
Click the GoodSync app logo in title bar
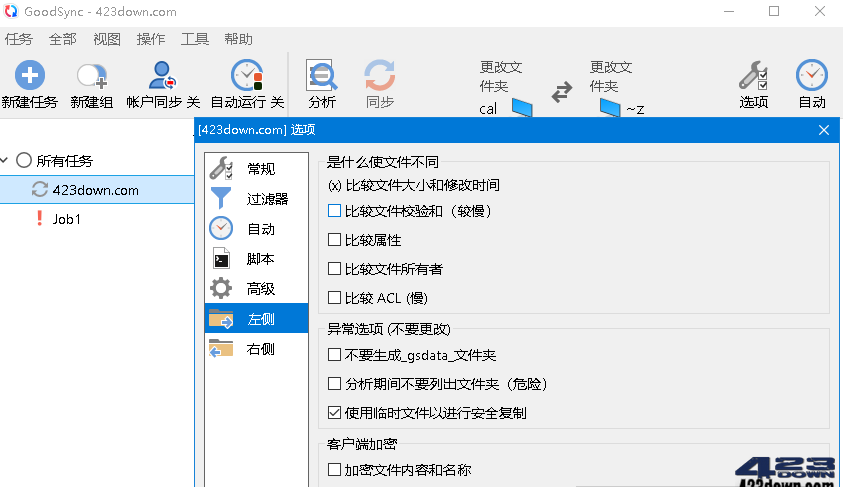tap(11, 11)
